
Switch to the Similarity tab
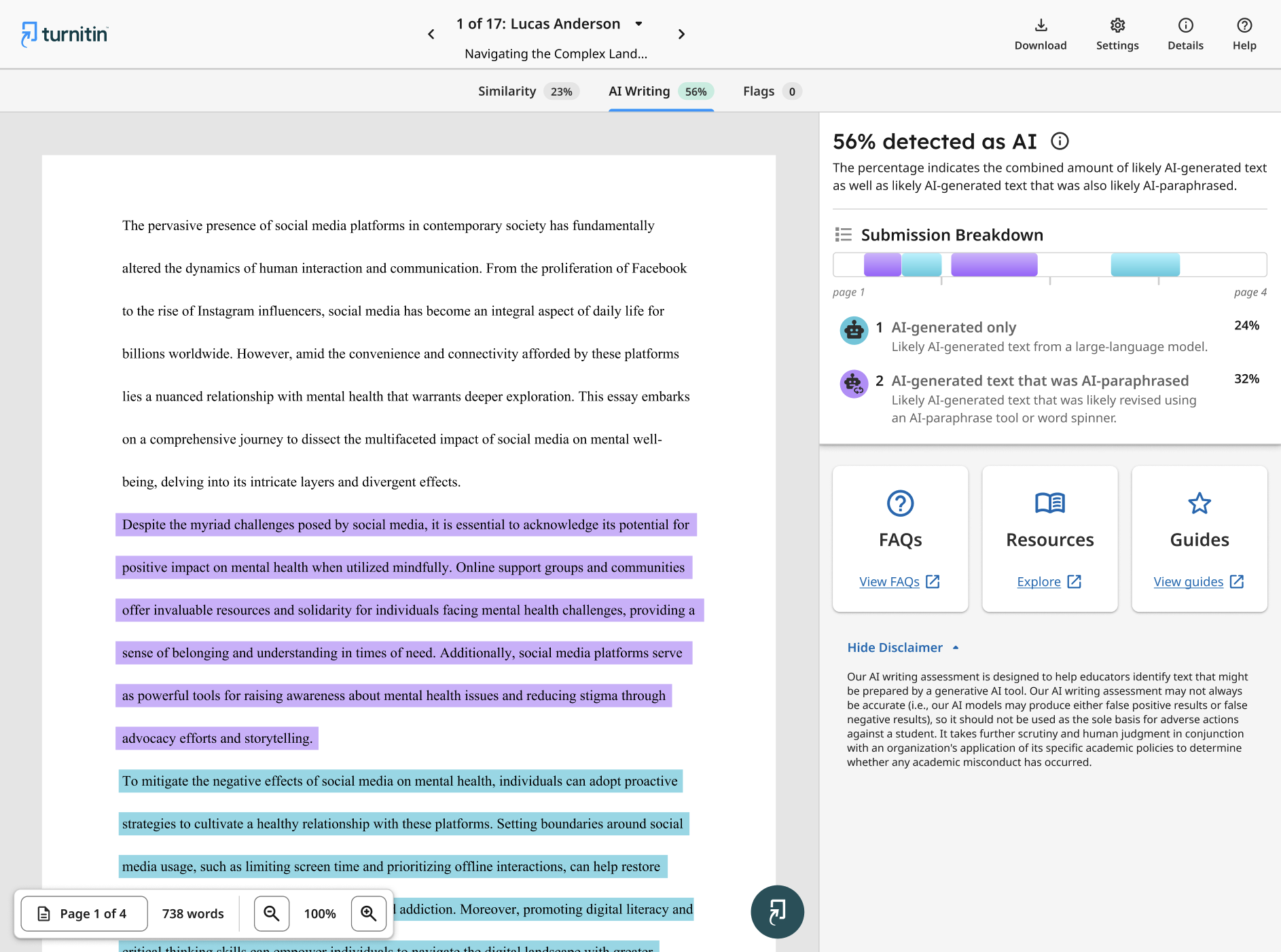(x=507, y=91)
